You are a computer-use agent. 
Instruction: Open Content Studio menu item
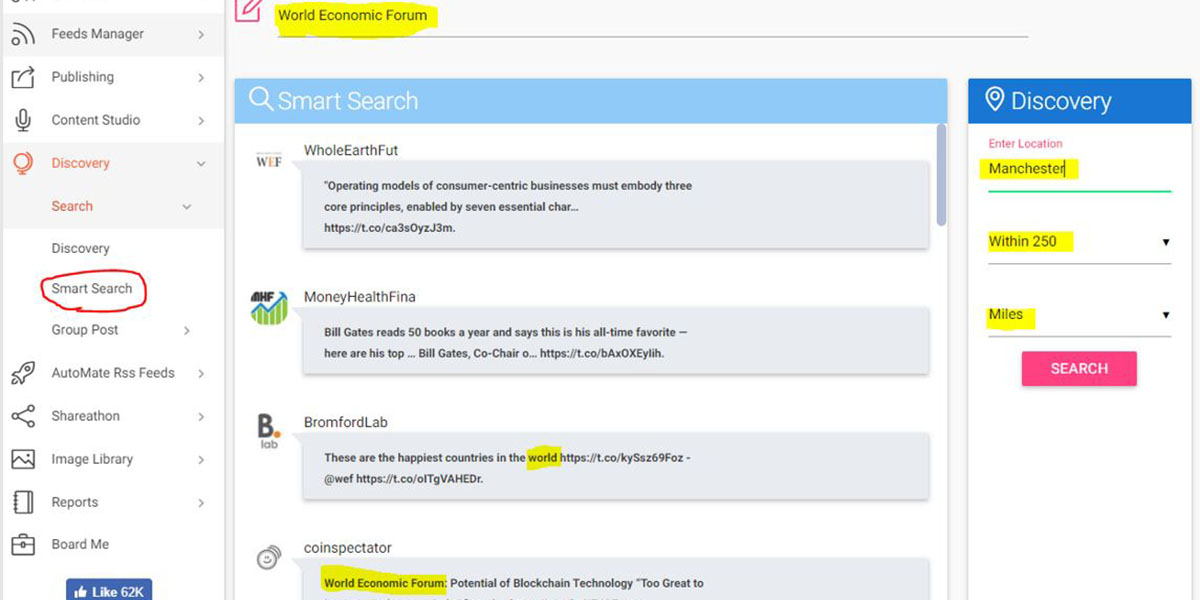pyautogui.click(x=96, y=120)
